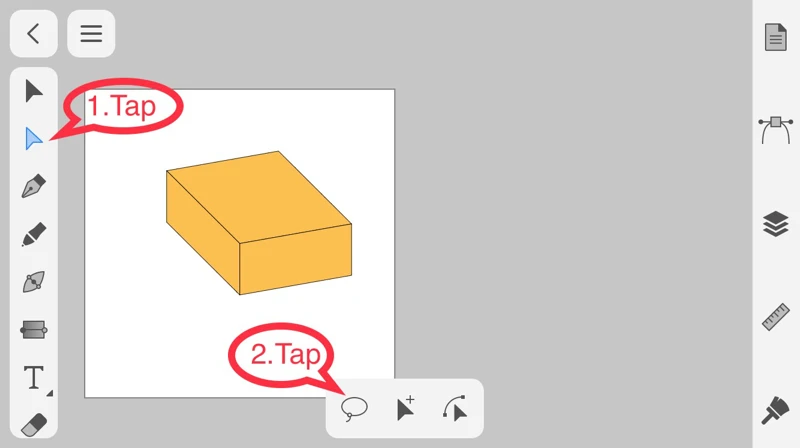
Task: Choose the Pencil drawing tool
Action: [34, 234]
